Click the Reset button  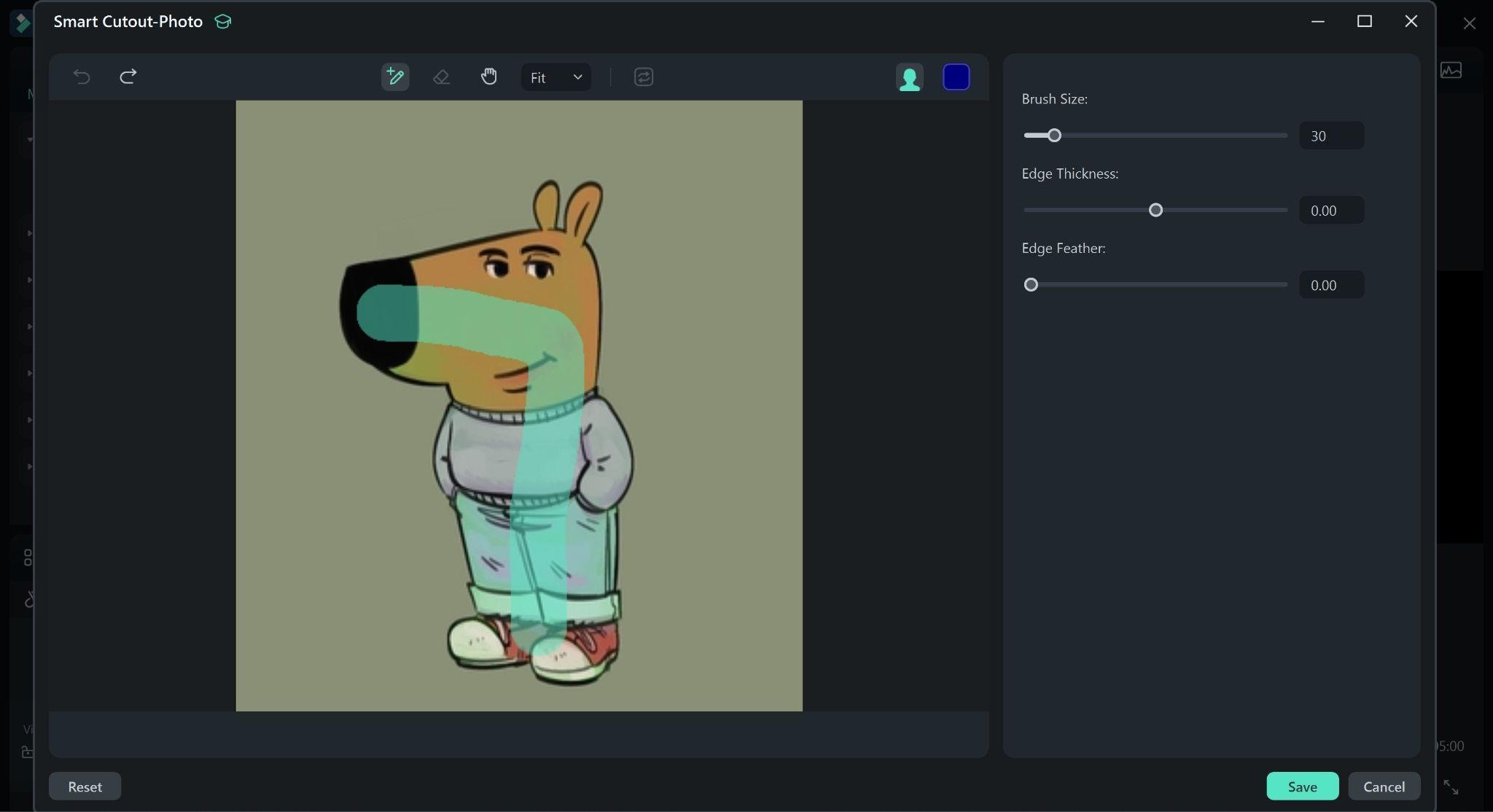[x=85, y=786]
